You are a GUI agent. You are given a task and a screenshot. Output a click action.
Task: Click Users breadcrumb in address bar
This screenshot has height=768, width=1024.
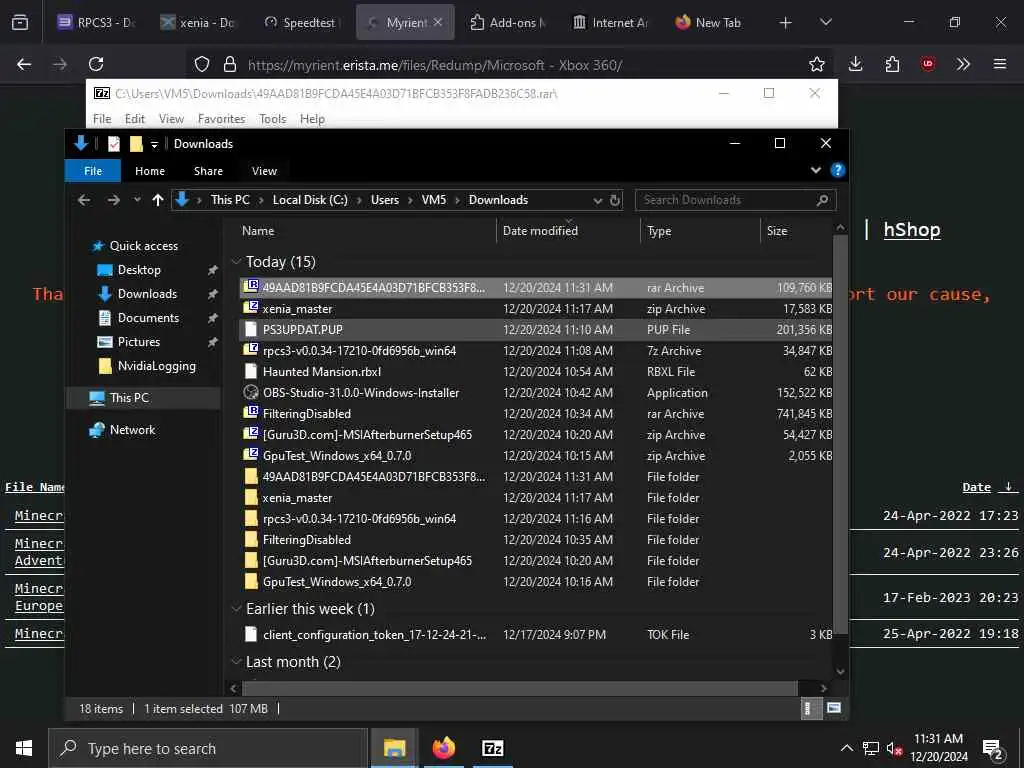pos(385,200)
